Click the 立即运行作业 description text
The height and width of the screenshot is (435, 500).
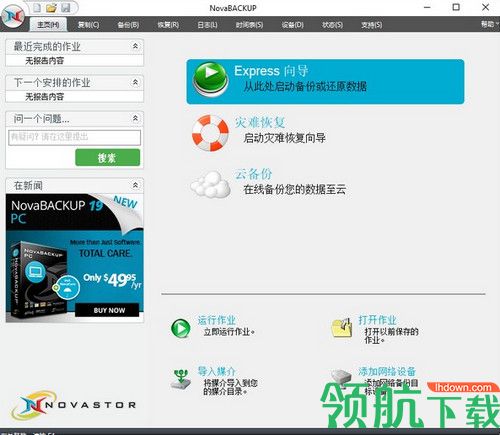point(229,332)
